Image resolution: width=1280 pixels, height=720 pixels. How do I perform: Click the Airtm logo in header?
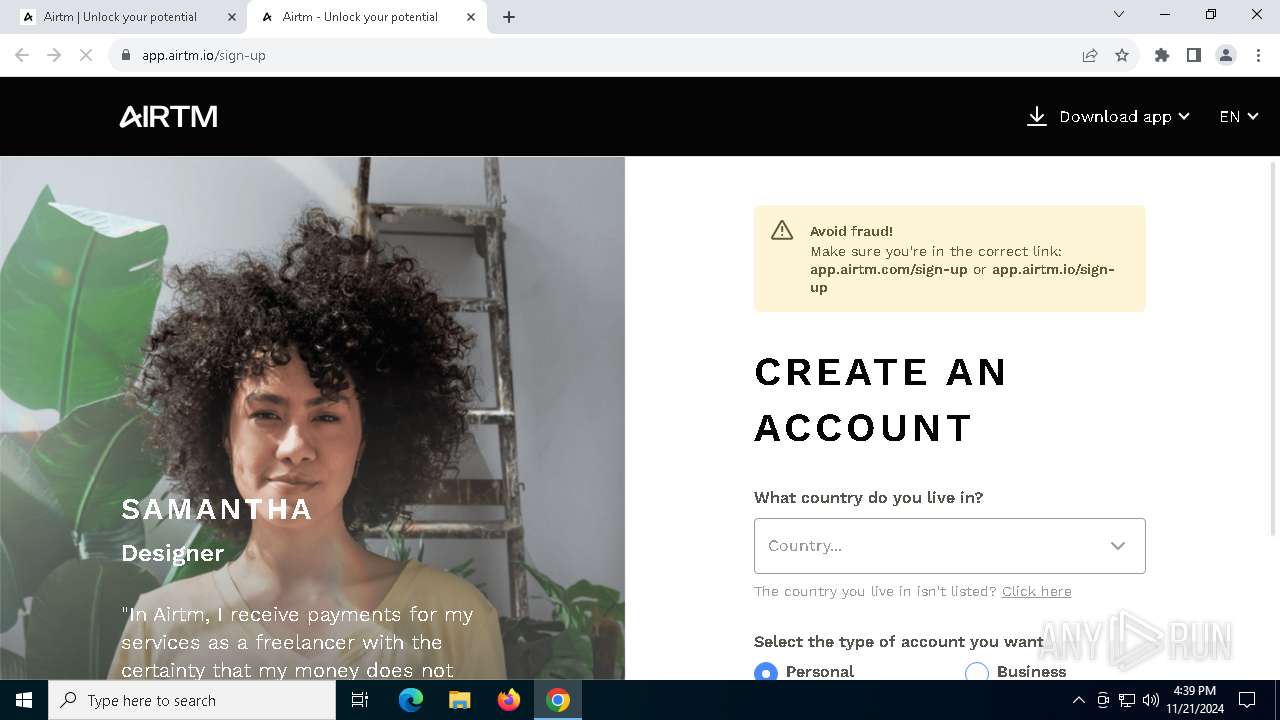click(168, 117)
